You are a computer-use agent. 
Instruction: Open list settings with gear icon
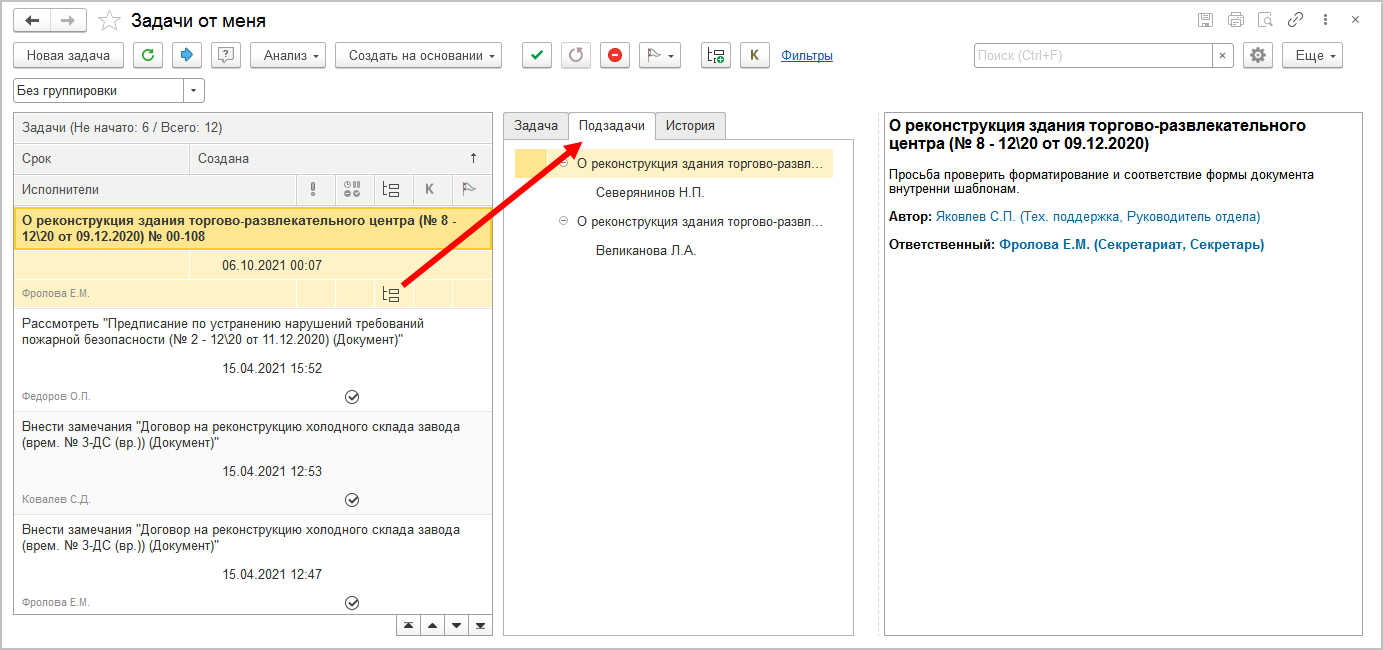(1257, 56)
